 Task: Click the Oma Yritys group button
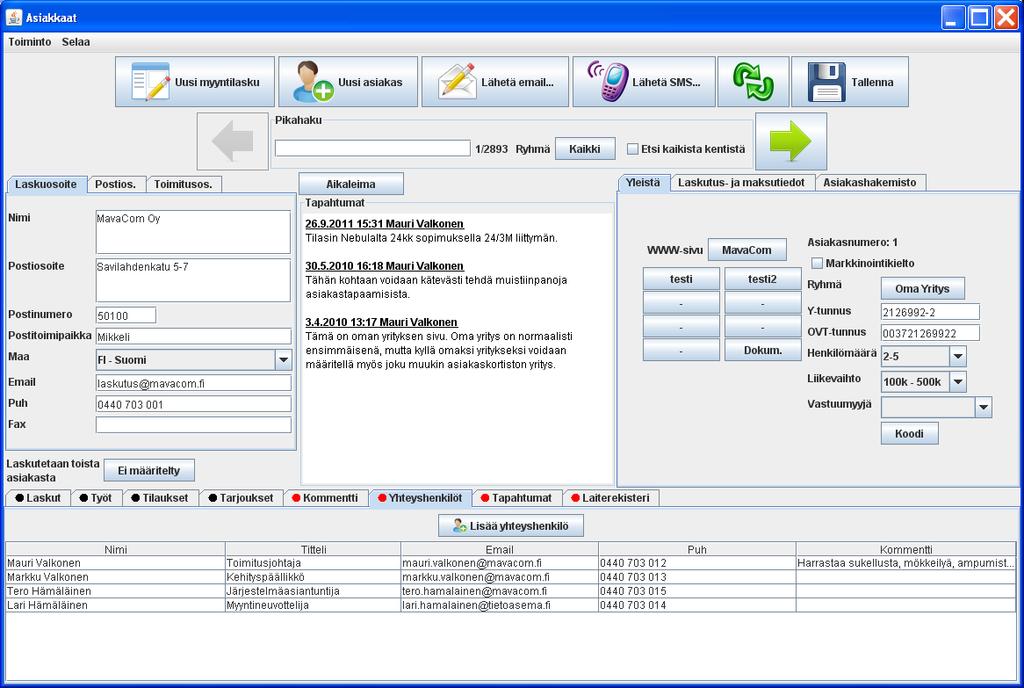(922, 289)
